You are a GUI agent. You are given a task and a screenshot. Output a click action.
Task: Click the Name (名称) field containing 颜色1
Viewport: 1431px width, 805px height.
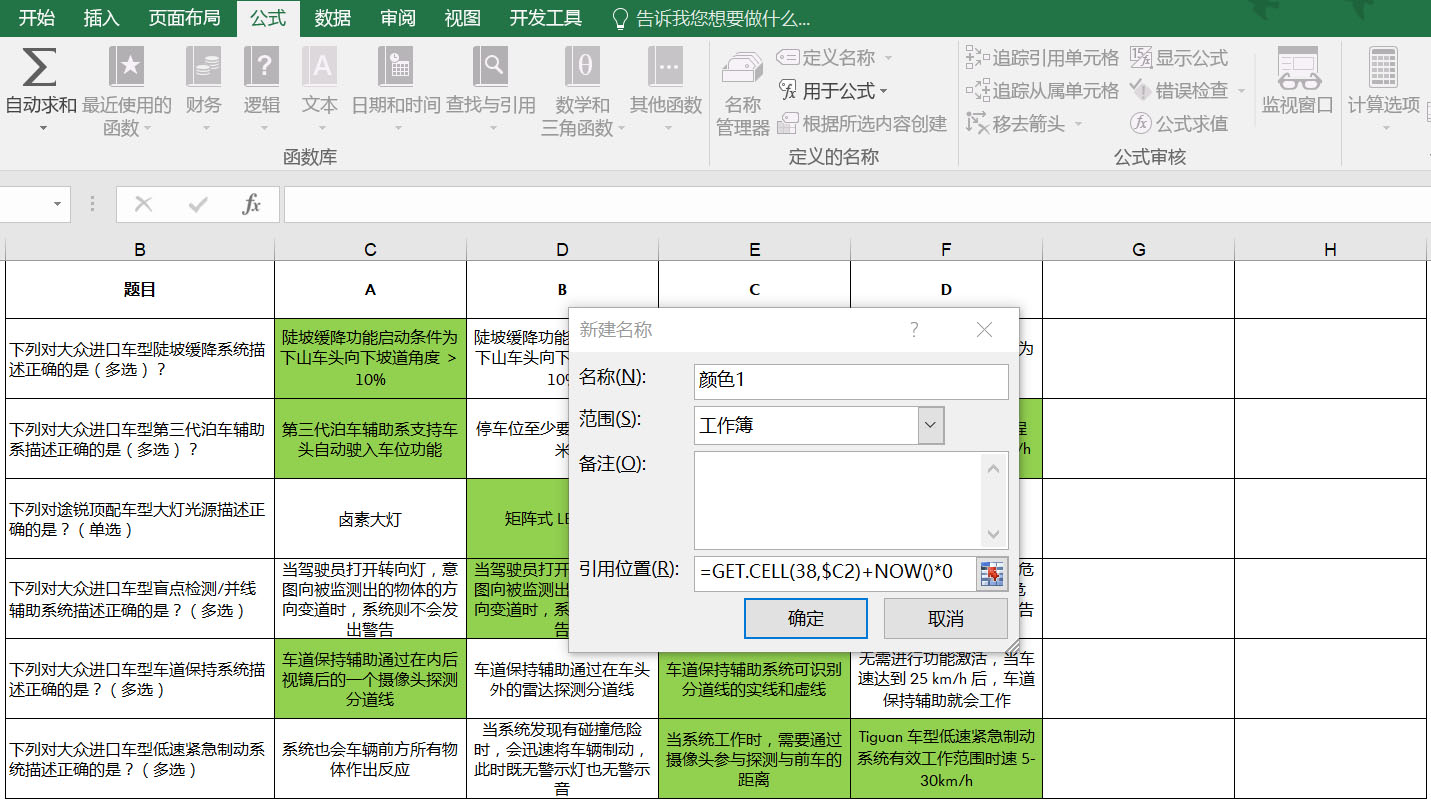point(851,381)
